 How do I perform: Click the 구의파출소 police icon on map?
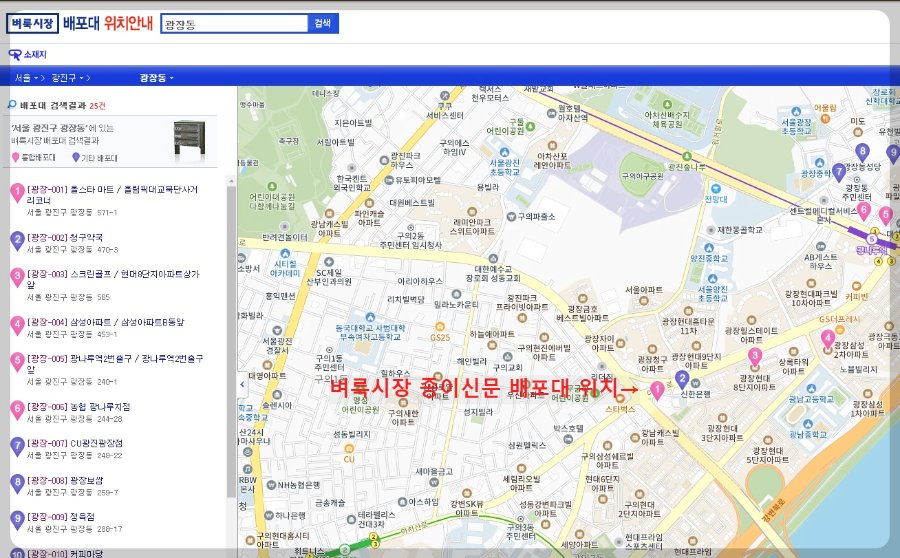(x=511, y=216)
